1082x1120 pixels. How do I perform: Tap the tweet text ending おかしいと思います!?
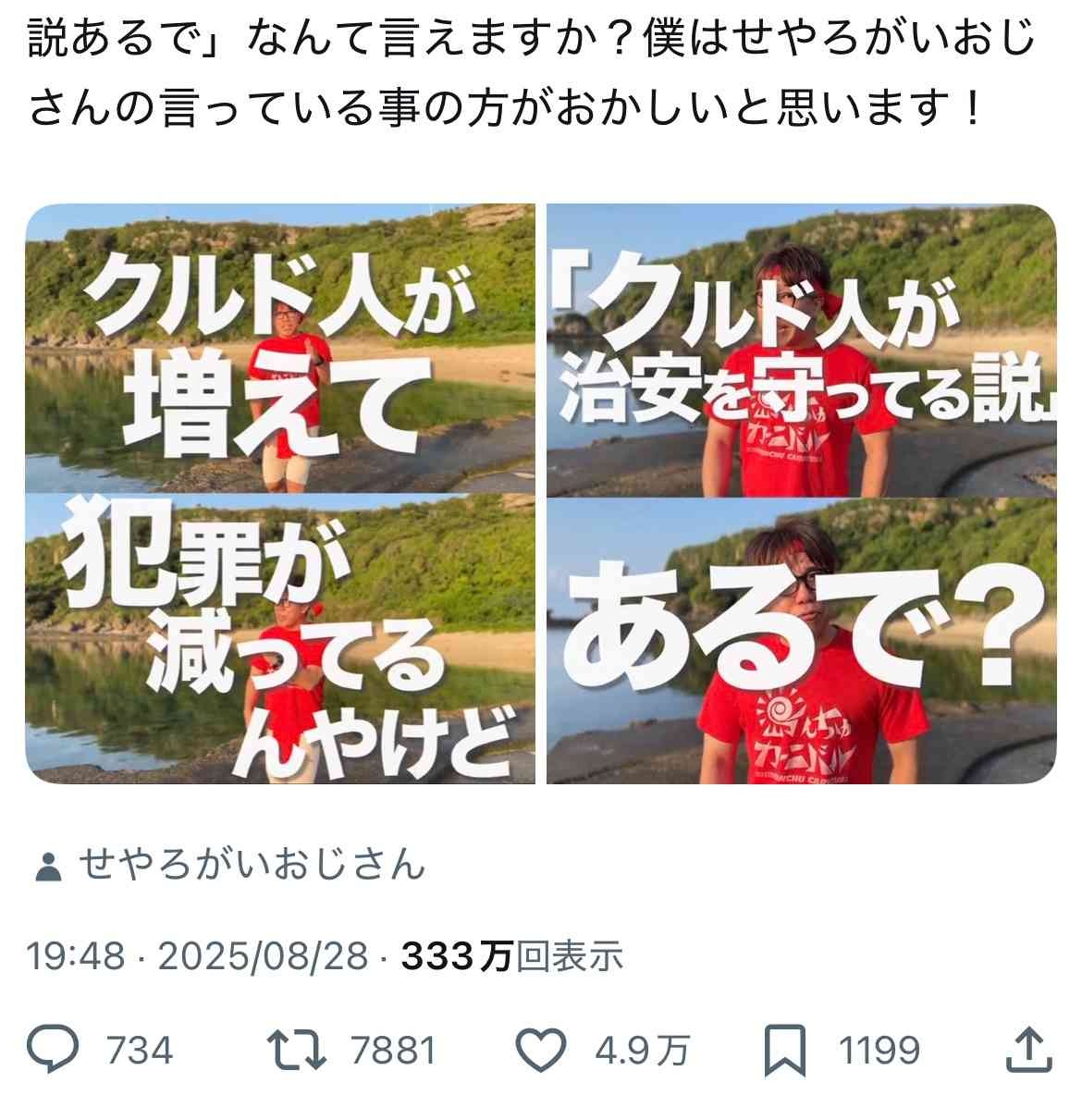coord(505,108)
